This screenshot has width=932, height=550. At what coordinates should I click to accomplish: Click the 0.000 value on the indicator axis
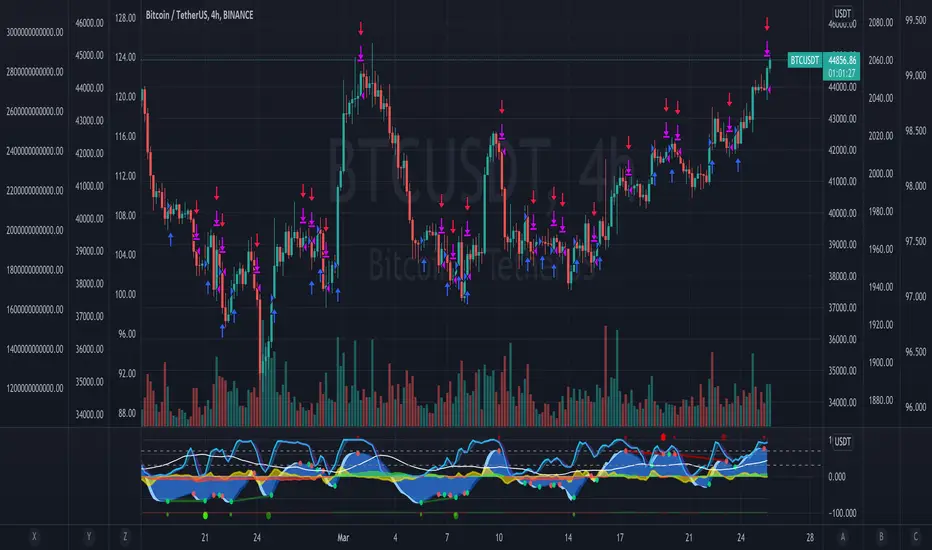[837, 477]
